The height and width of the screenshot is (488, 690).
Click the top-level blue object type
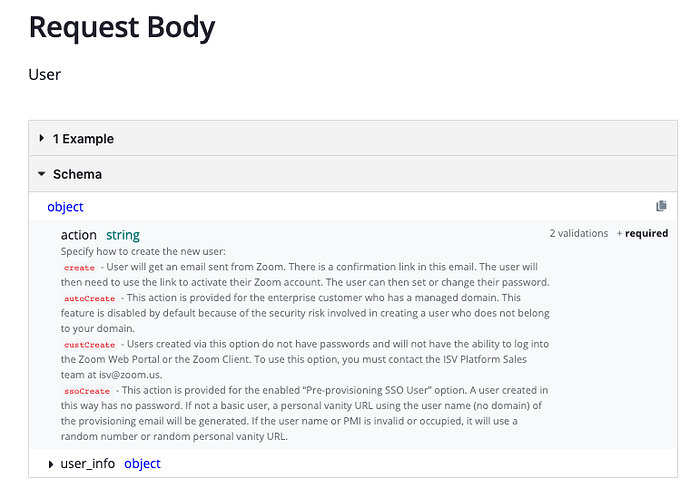click(x=65, y=207)
